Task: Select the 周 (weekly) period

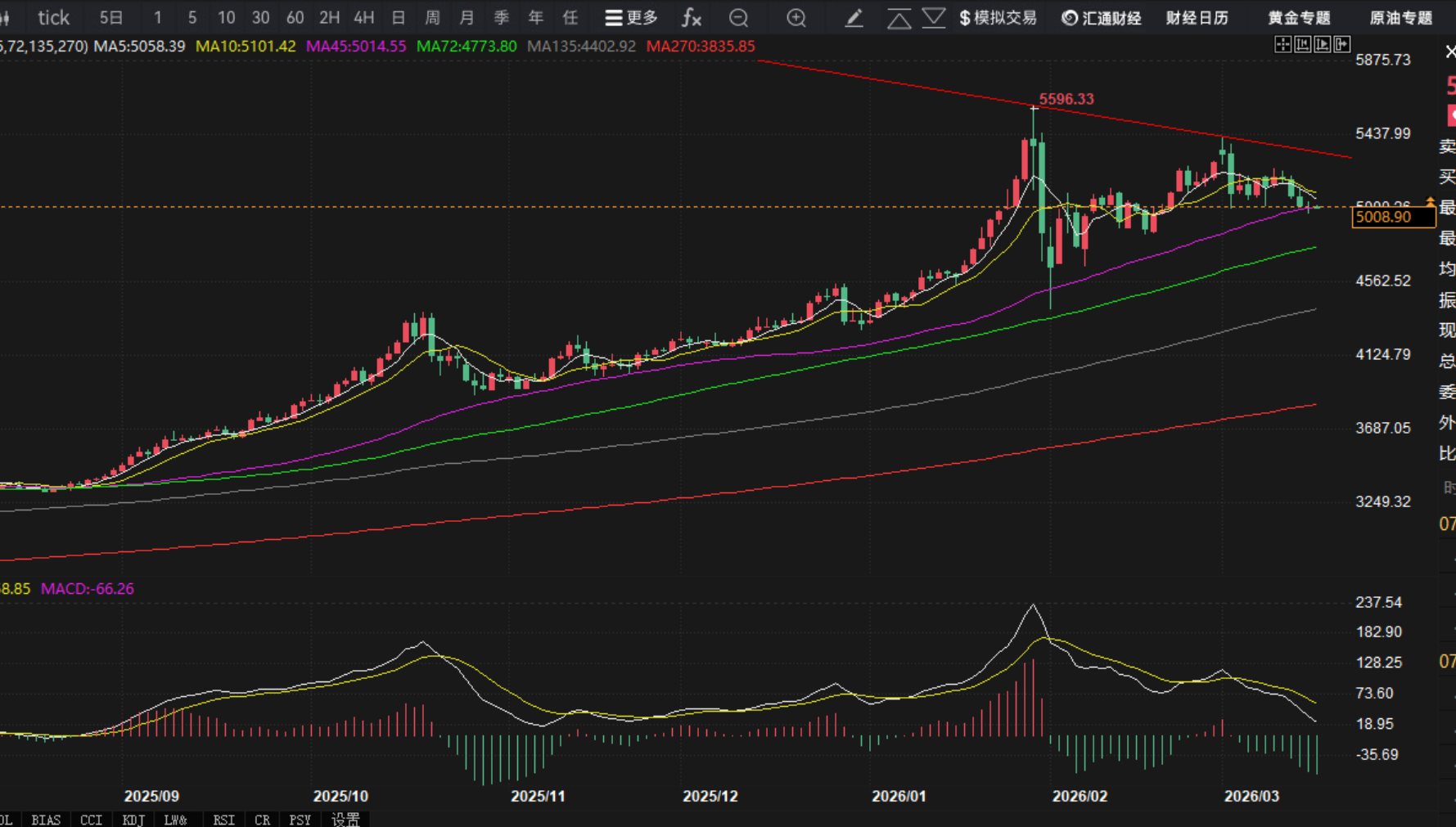Action: (x=433, y=18)
